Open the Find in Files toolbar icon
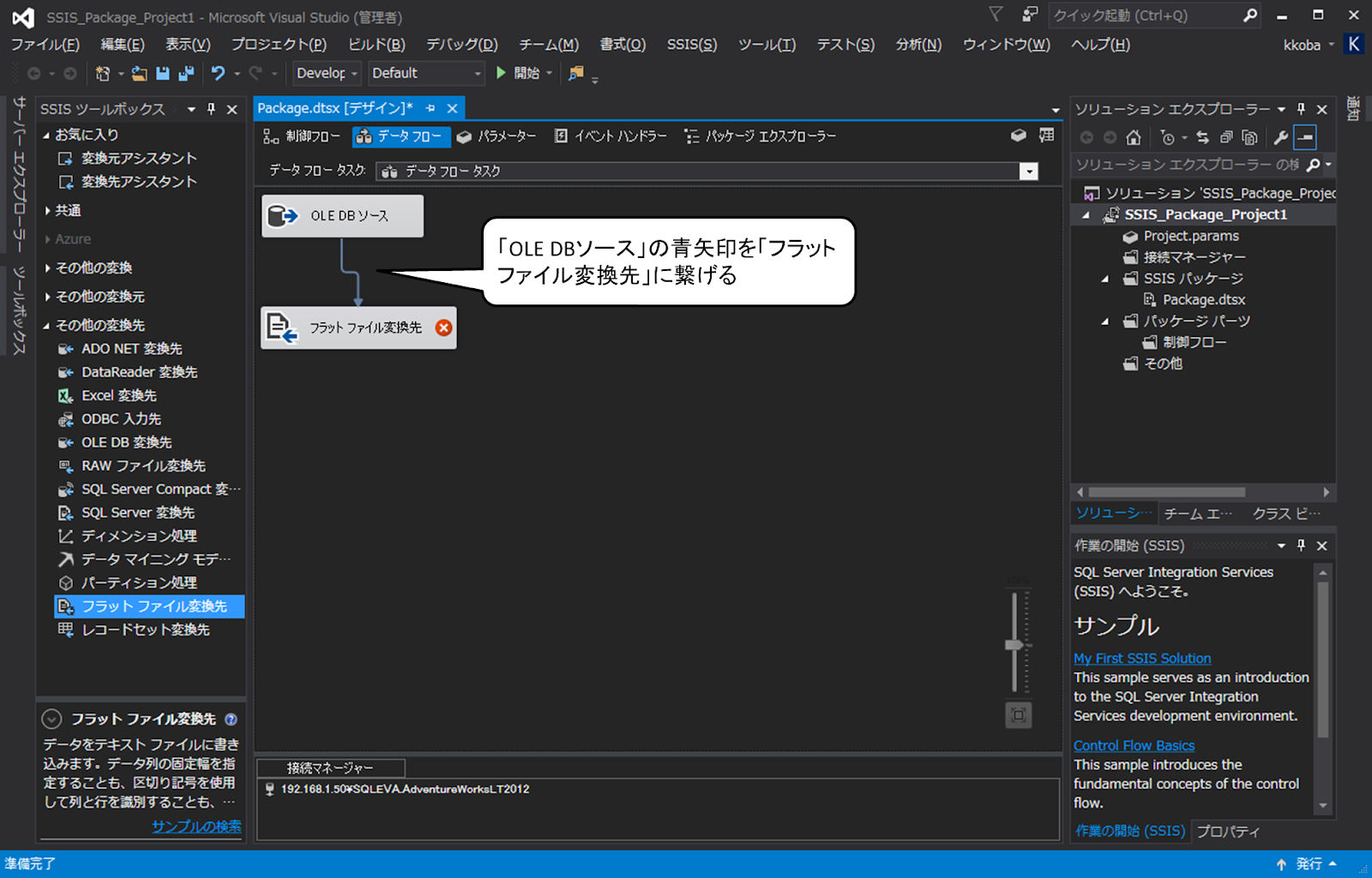1372x878 pixels. [x=576, y=73]
